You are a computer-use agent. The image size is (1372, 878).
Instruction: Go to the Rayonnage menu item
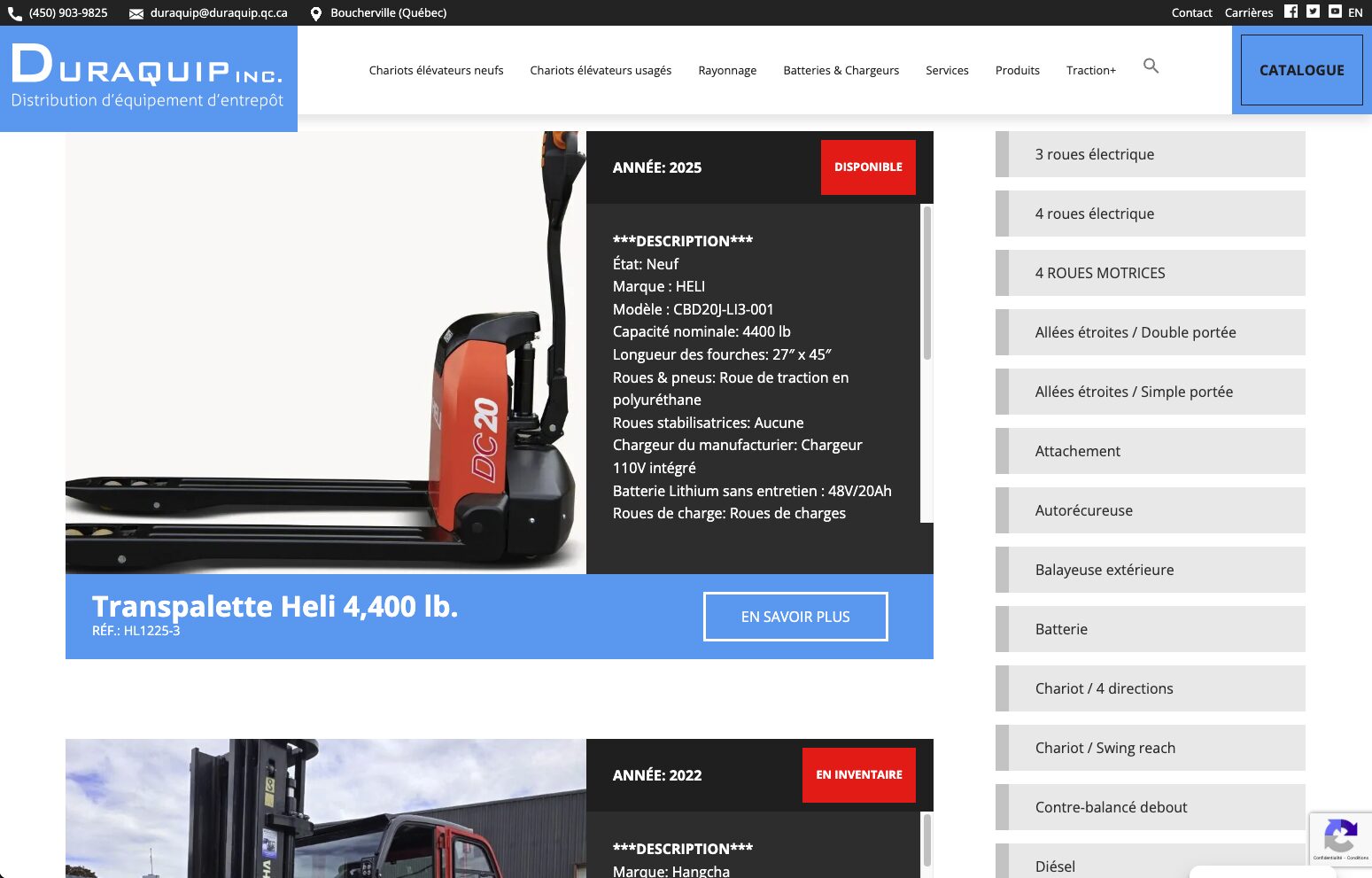[x=727, y=70]
